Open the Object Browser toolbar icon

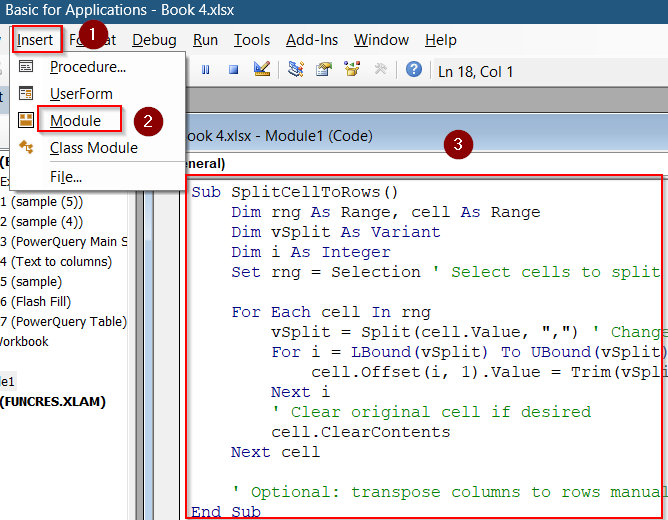coord(352,69)
